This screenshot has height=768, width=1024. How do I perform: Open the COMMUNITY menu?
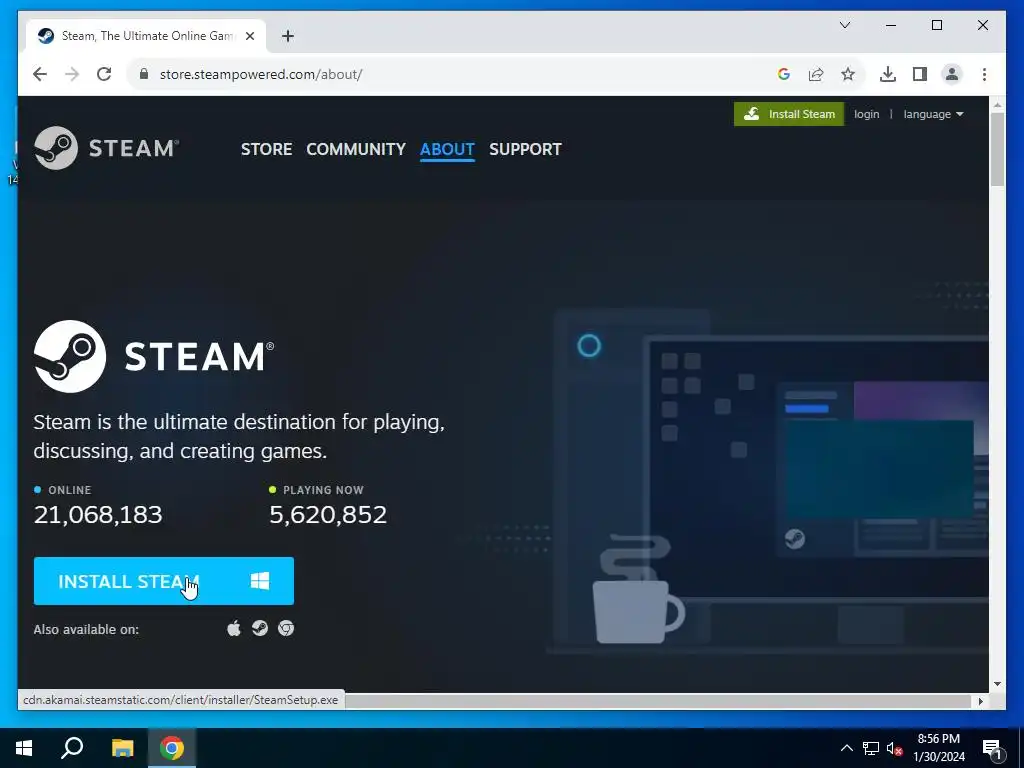pos(356,149)
